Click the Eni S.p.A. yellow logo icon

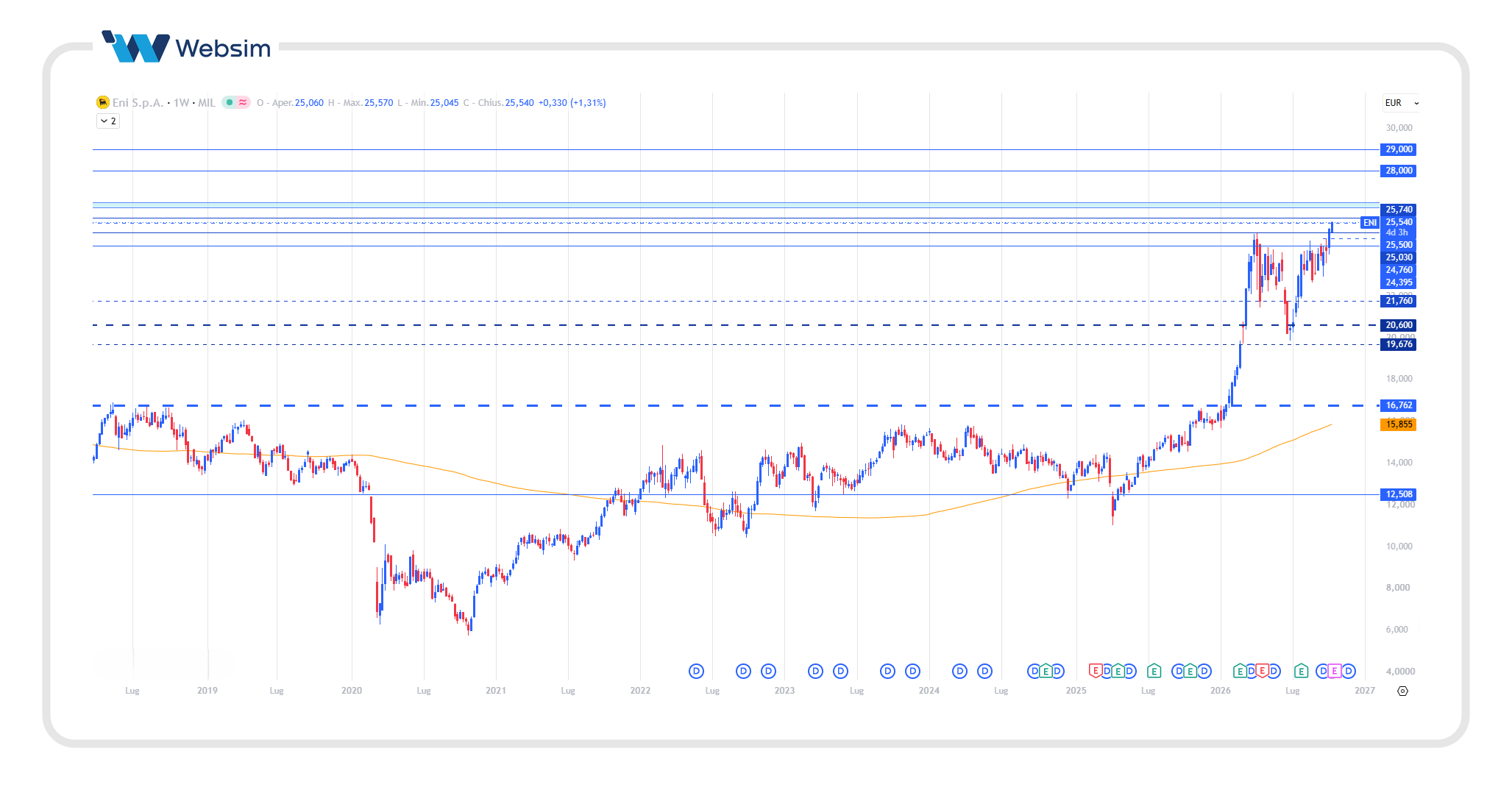click(x=103, y=102)
